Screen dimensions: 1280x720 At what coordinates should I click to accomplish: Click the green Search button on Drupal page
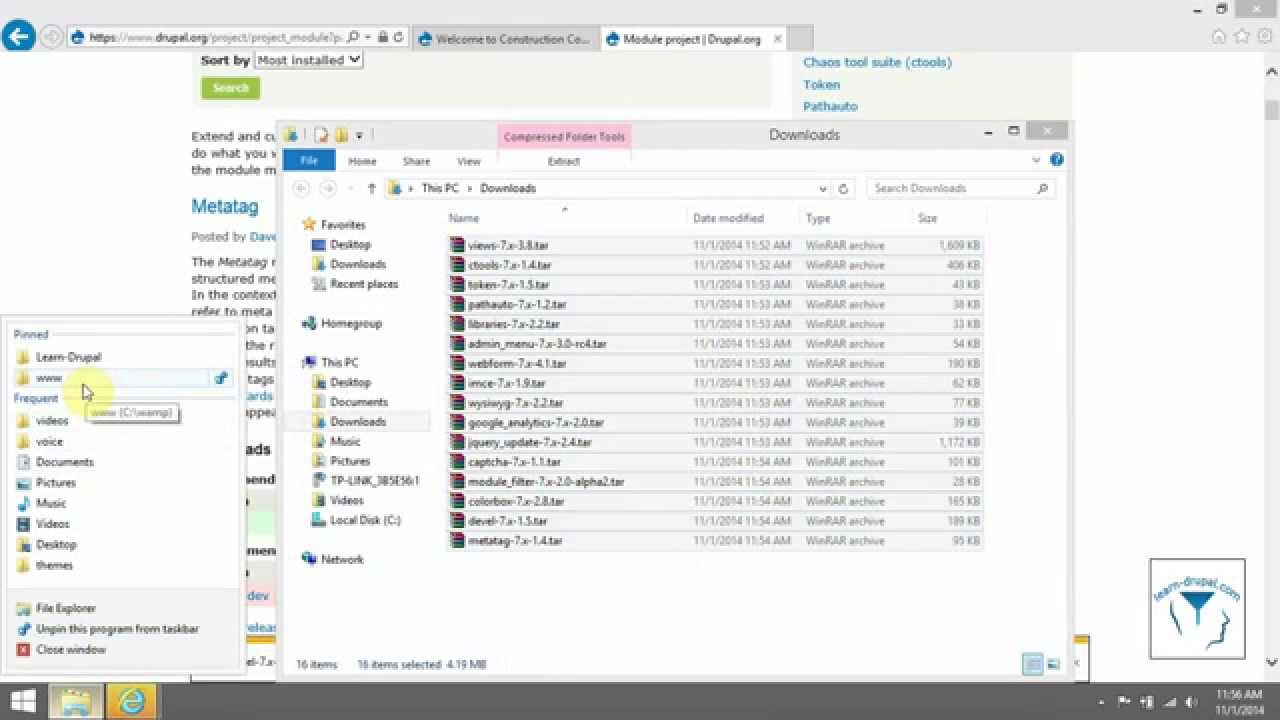pyautogui.click(x=230, y=88)
